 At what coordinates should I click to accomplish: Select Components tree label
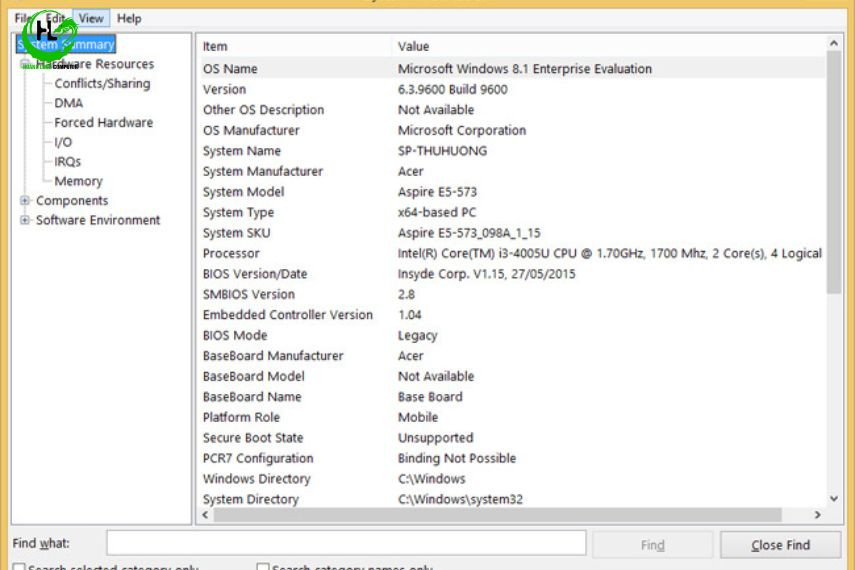(72, 201)
